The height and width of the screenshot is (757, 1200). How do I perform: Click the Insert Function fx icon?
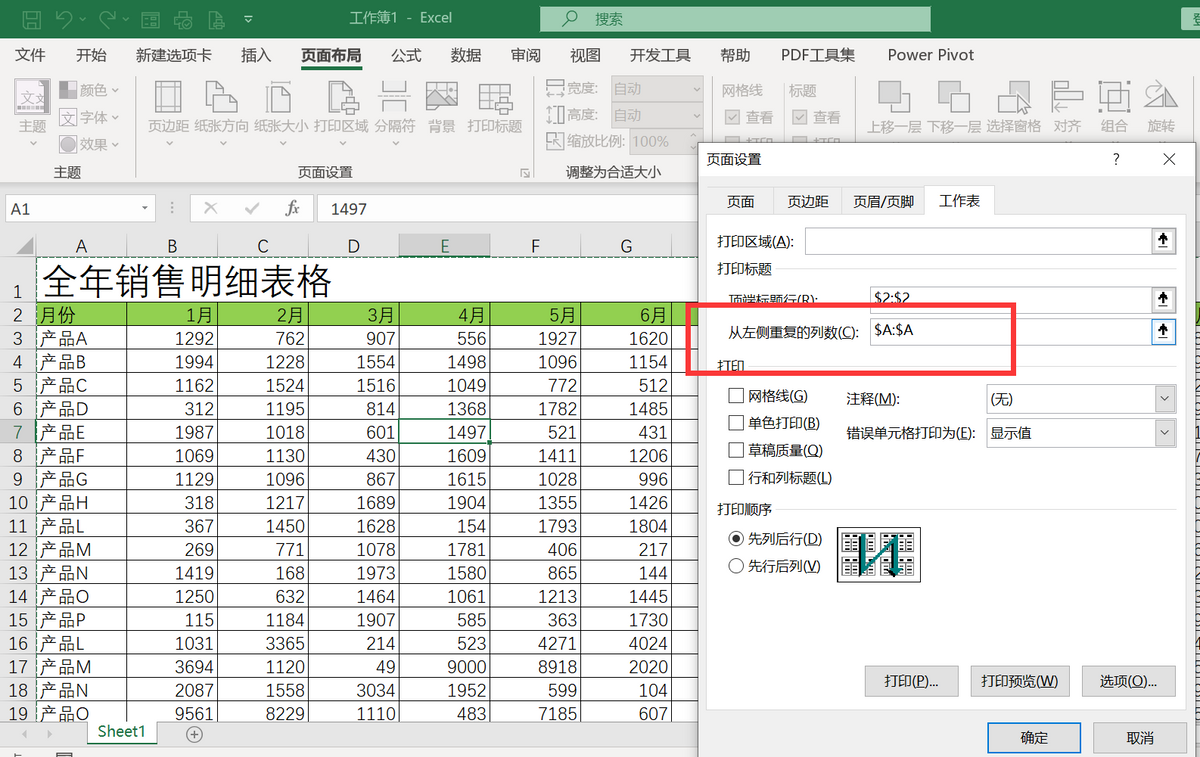click(293, 208)
